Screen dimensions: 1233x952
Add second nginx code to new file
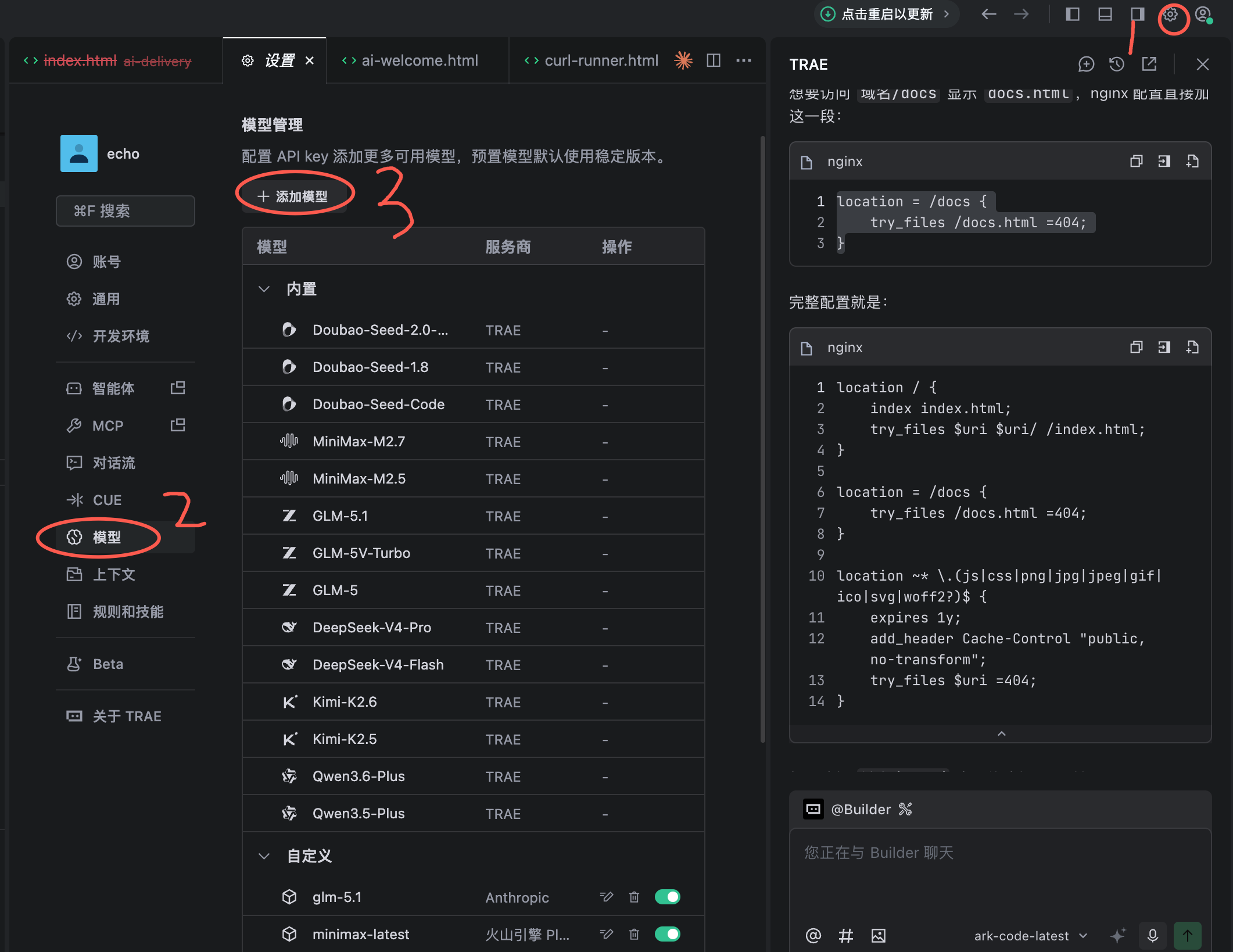pyautogui.click(x=1192, y=347)
